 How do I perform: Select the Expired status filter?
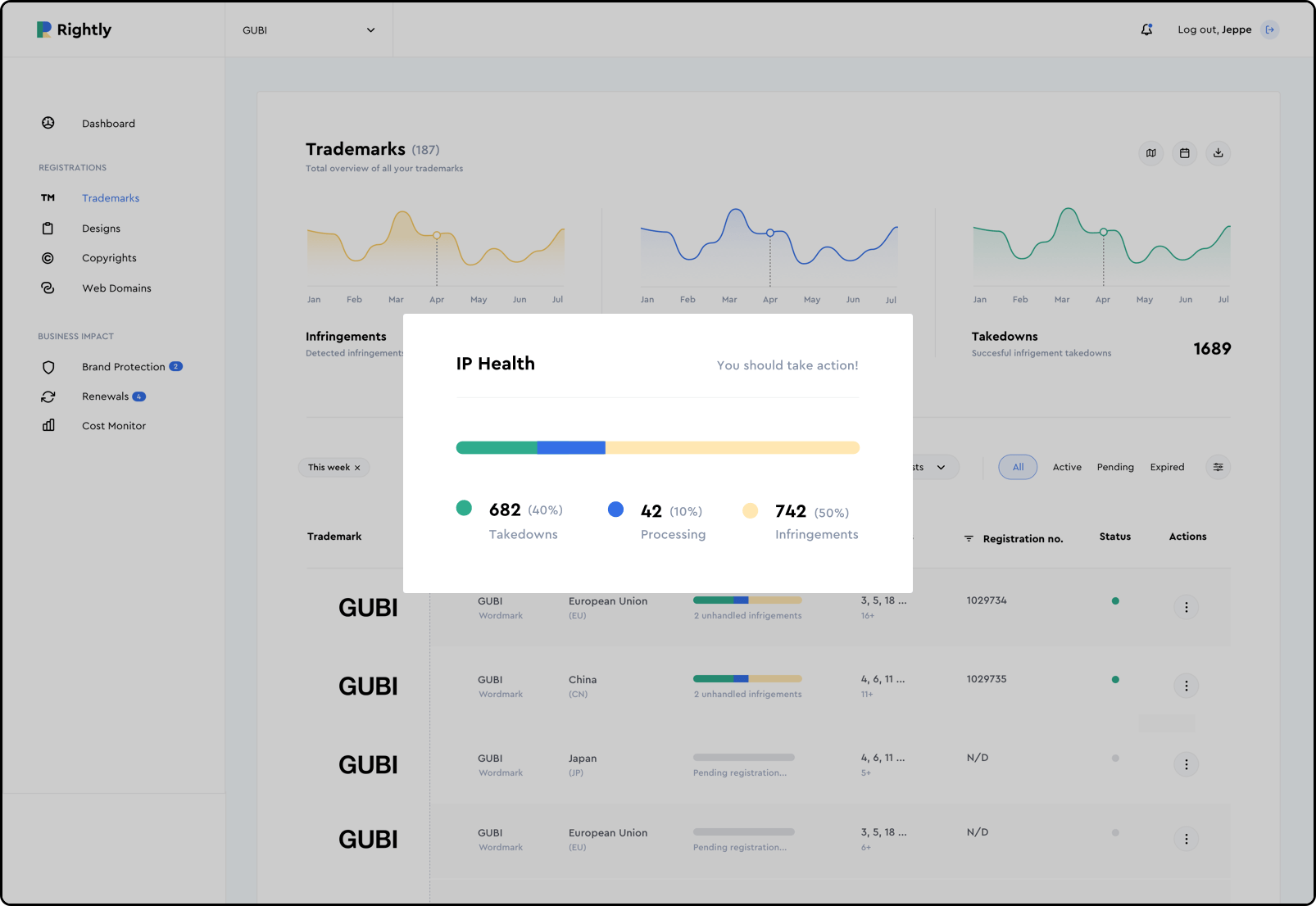(x=1167, y=467)
